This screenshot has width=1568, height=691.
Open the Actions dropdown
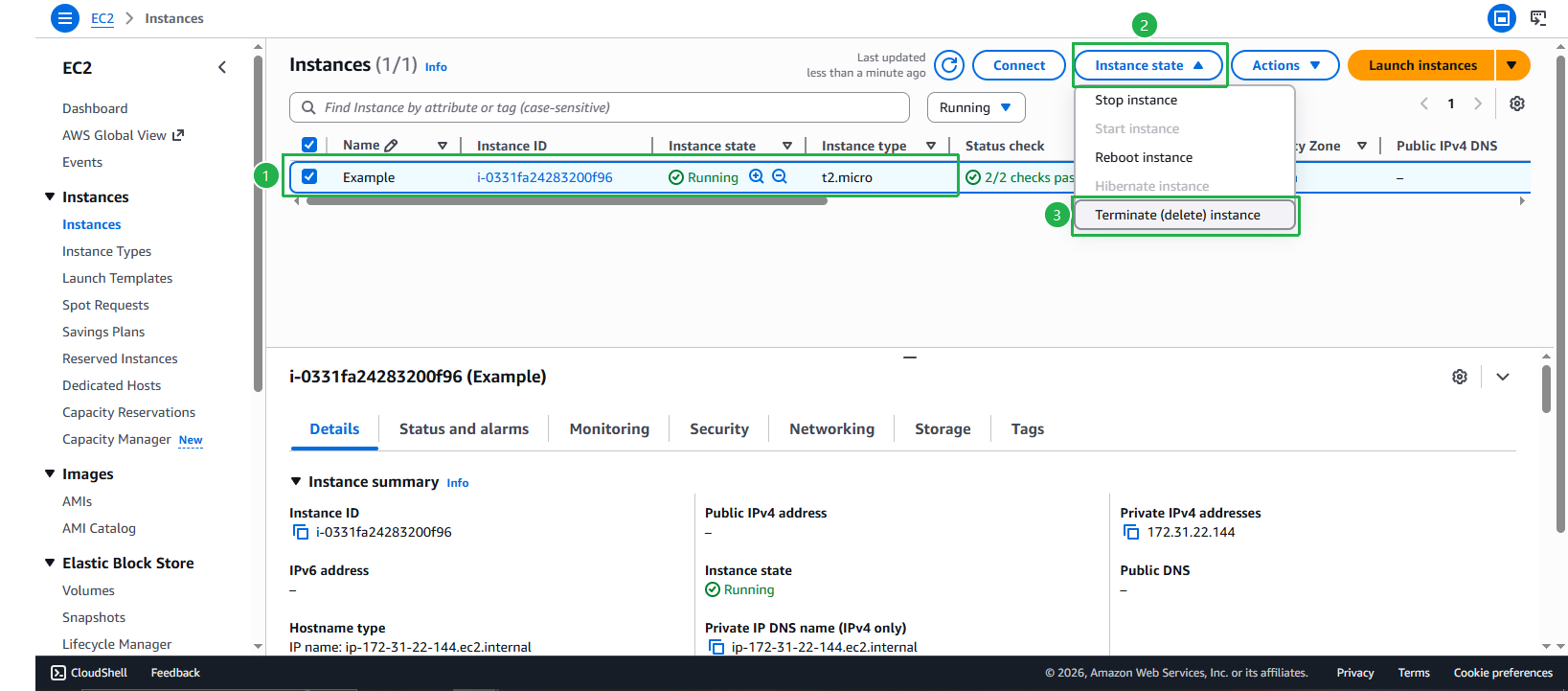tap(1285, 65)
